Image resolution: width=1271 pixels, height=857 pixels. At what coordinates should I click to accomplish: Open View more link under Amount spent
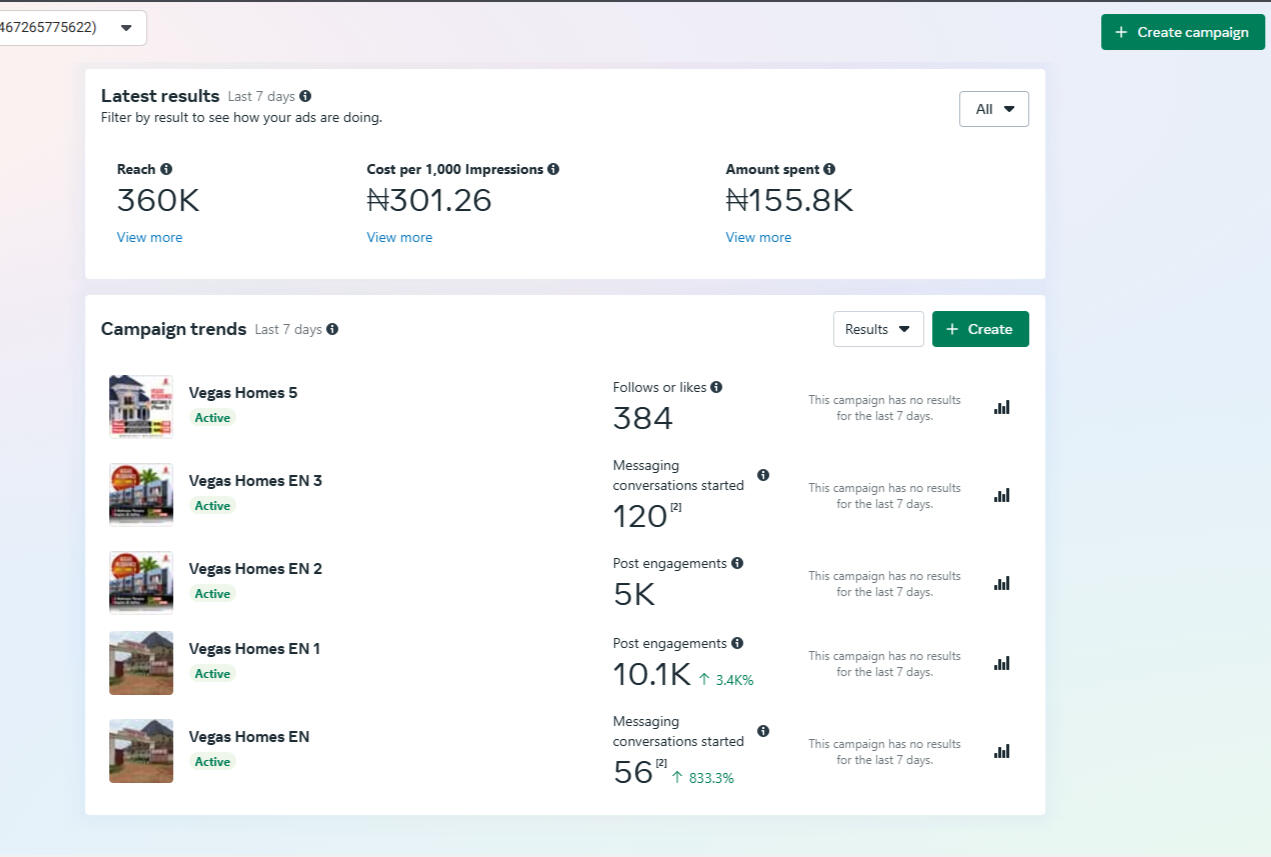[x=758, y=237]
